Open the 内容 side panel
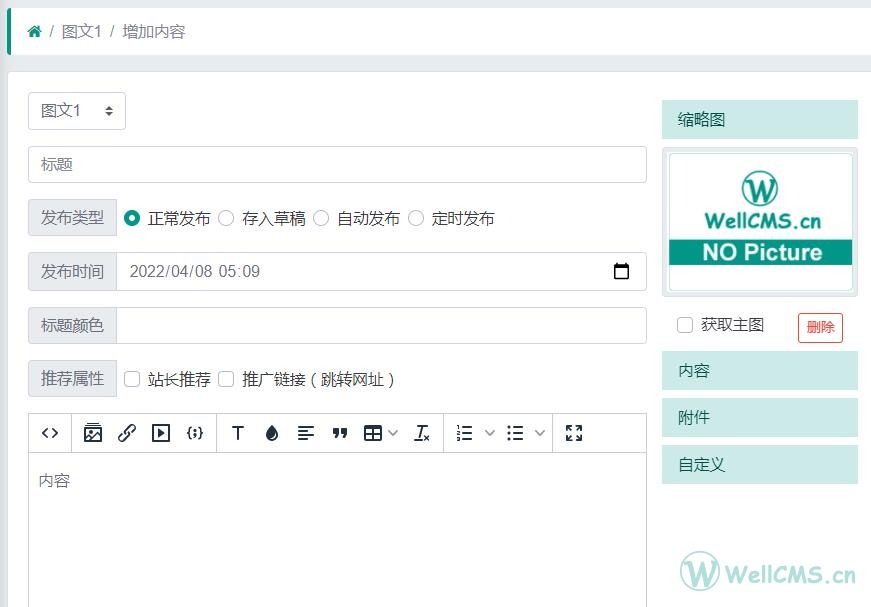 [x=759, y=371]
